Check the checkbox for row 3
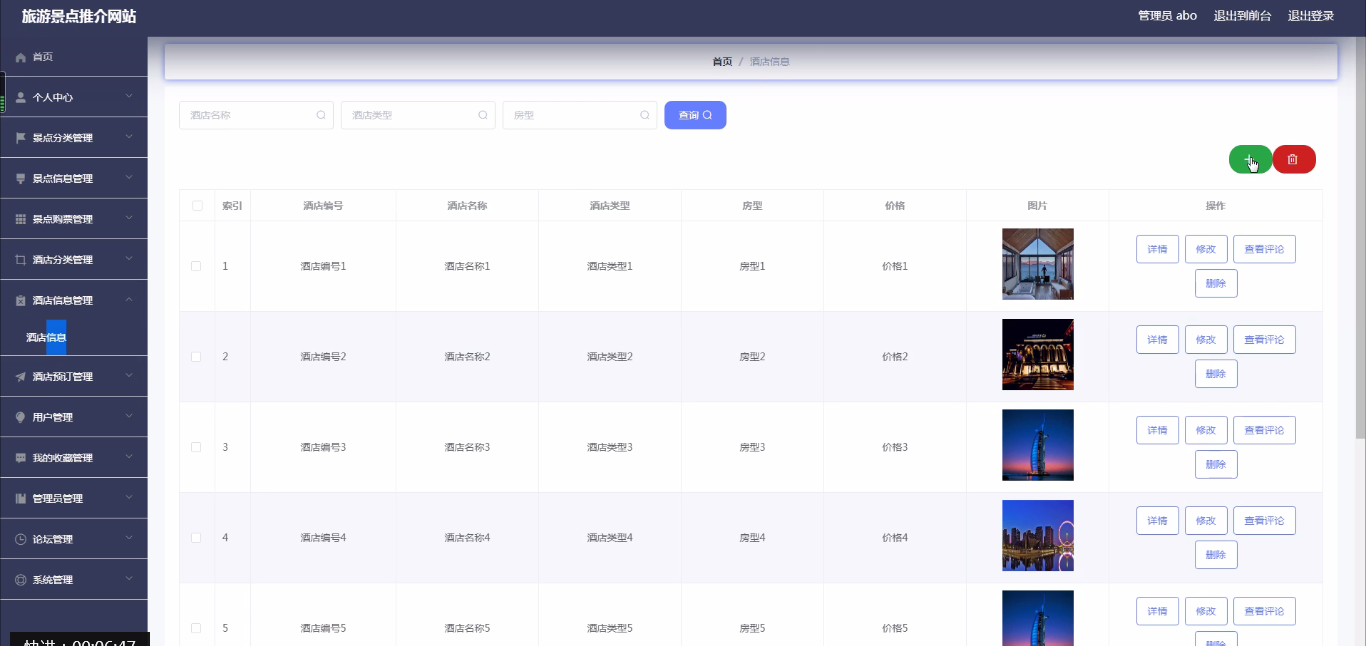 [196, 447]
